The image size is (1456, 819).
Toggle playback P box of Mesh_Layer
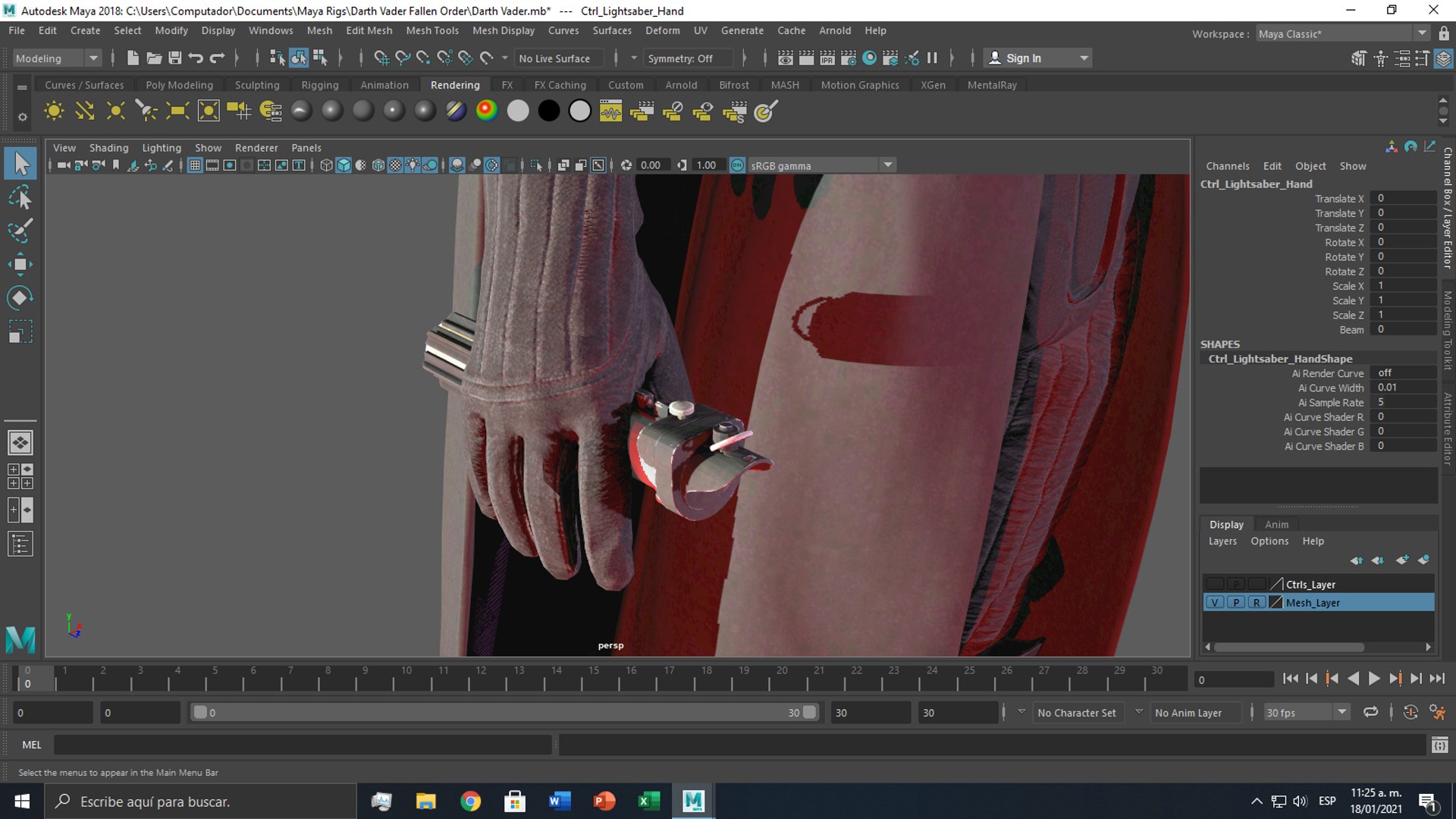[x=1236, y=603]
